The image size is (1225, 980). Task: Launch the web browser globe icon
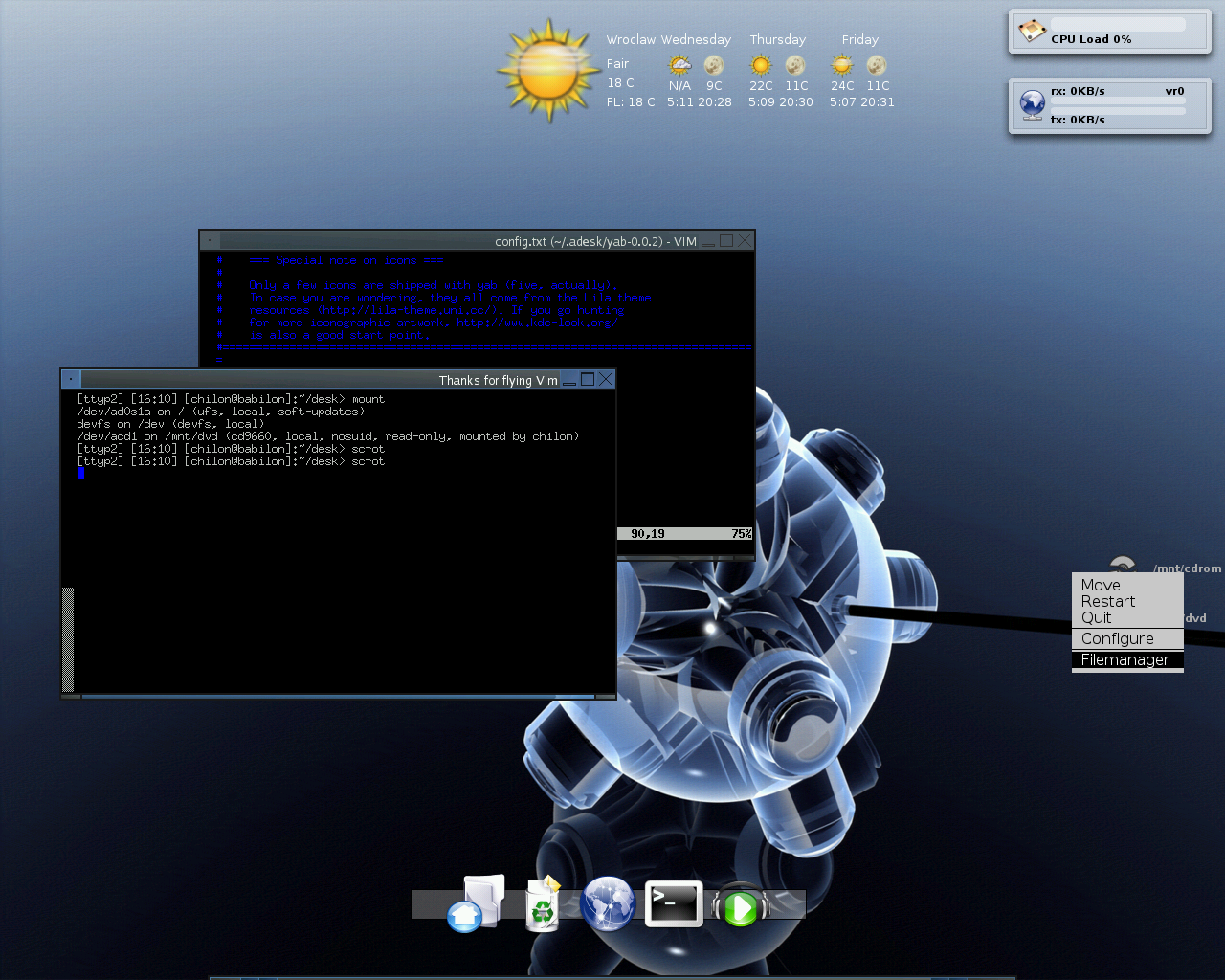pos(608,903)
